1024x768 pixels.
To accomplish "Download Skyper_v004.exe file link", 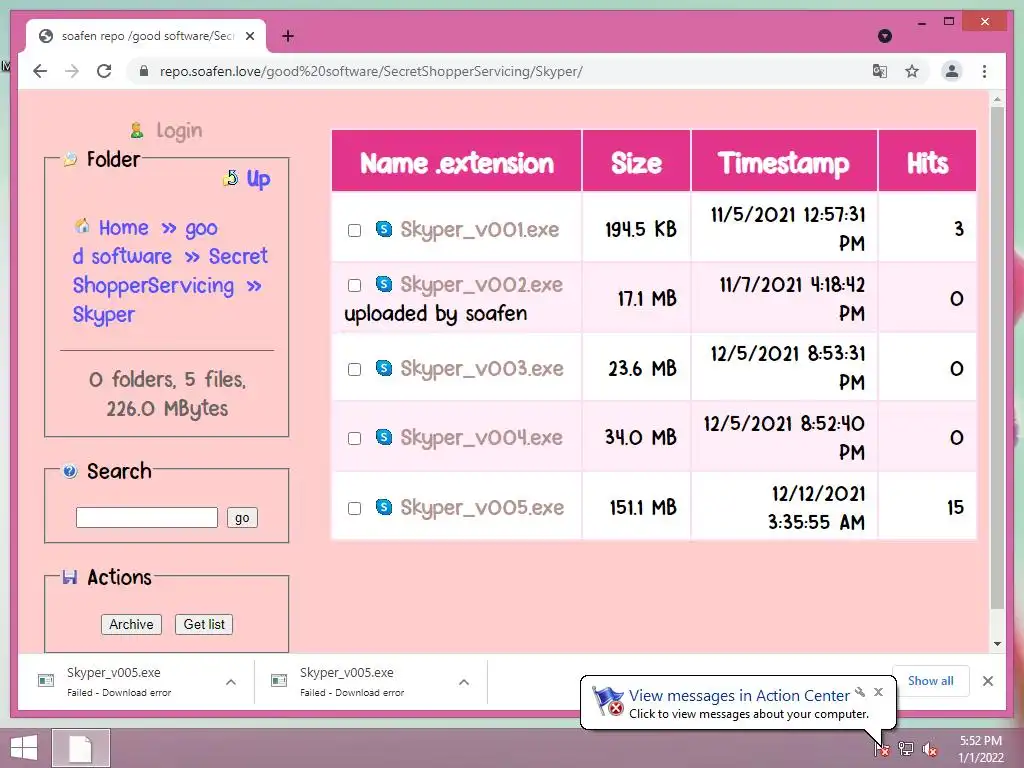I will coord(481,437).
